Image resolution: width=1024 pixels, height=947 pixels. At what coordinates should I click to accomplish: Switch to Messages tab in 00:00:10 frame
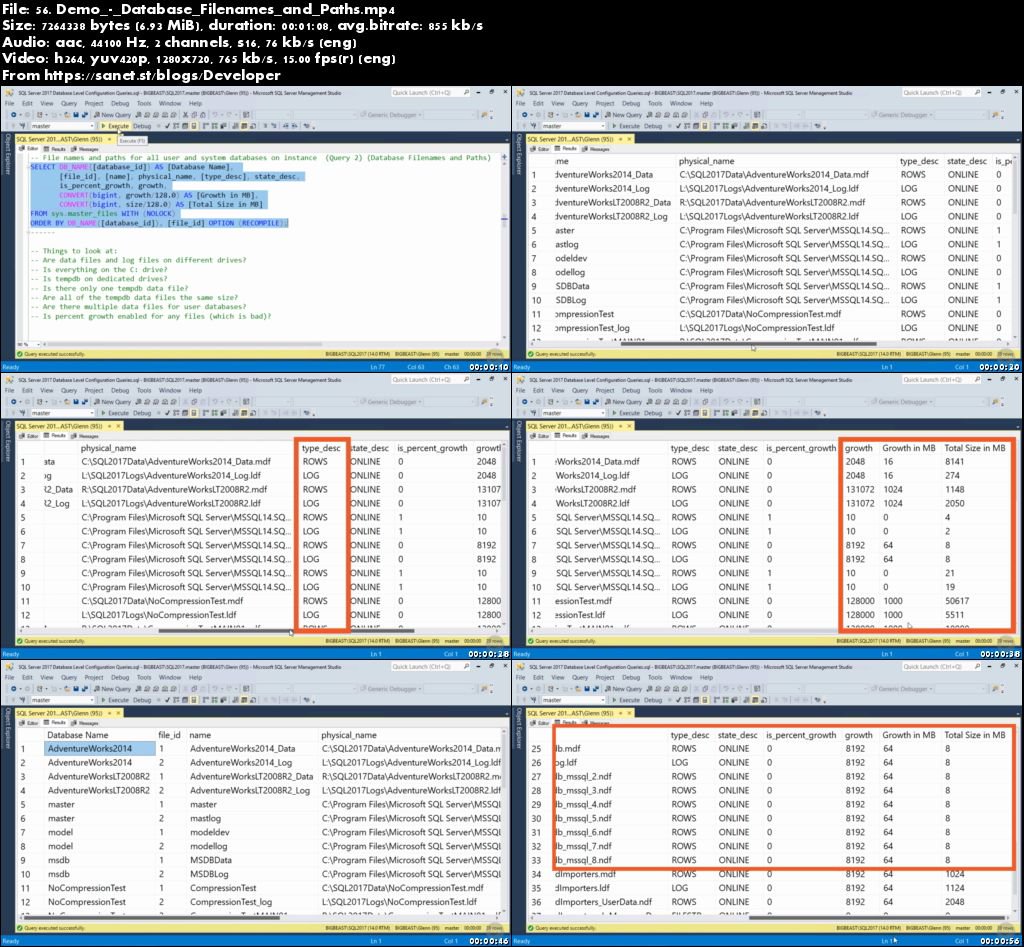coord(85,149)
